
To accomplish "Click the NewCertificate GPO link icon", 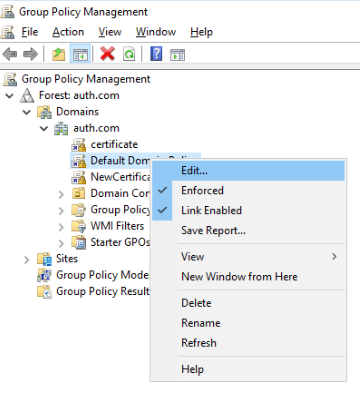I will pyautogui.click(x=79, y=177).
